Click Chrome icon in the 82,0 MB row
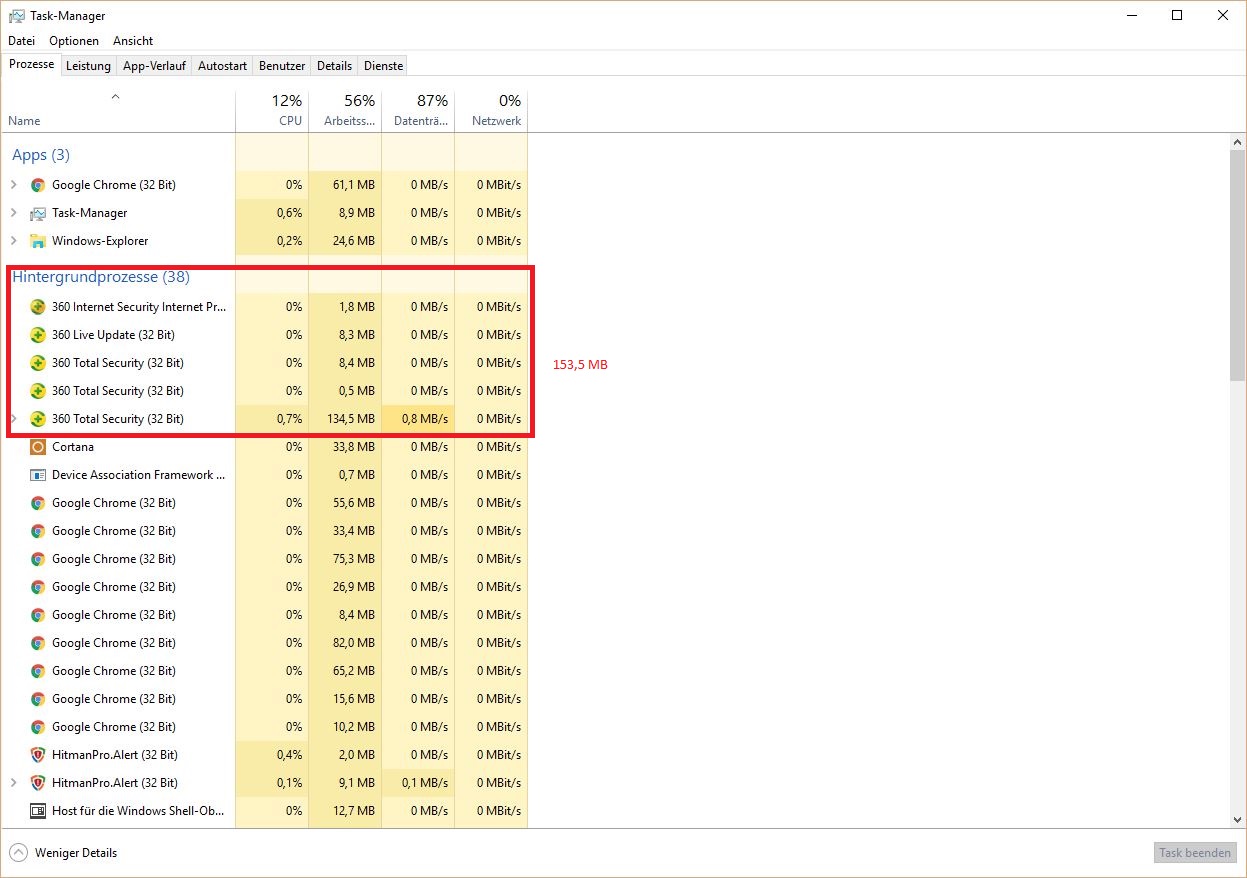 pos(38,643)
